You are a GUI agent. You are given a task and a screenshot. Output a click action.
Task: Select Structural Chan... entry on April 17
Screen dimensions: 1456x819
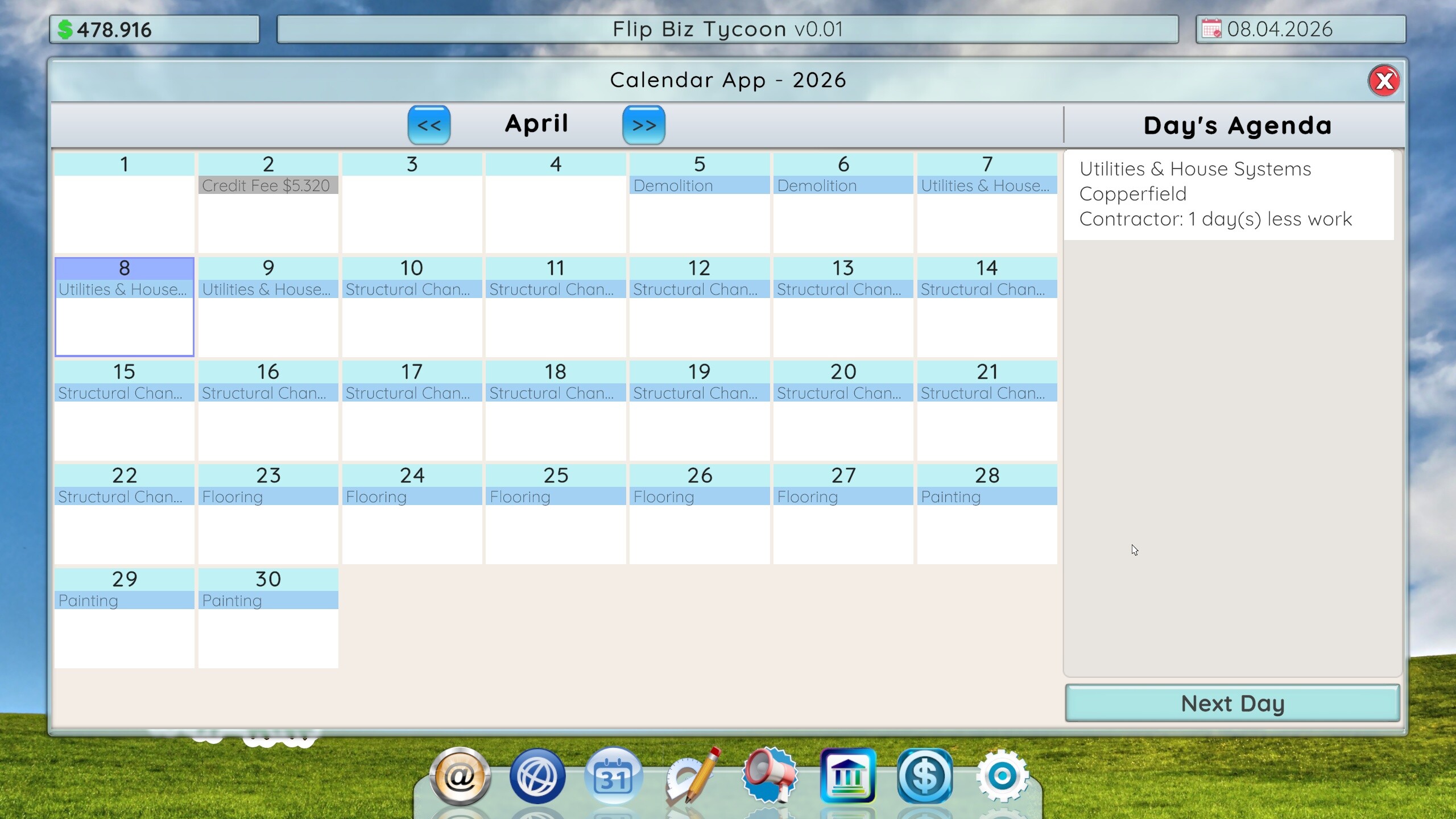pos(412,393)
